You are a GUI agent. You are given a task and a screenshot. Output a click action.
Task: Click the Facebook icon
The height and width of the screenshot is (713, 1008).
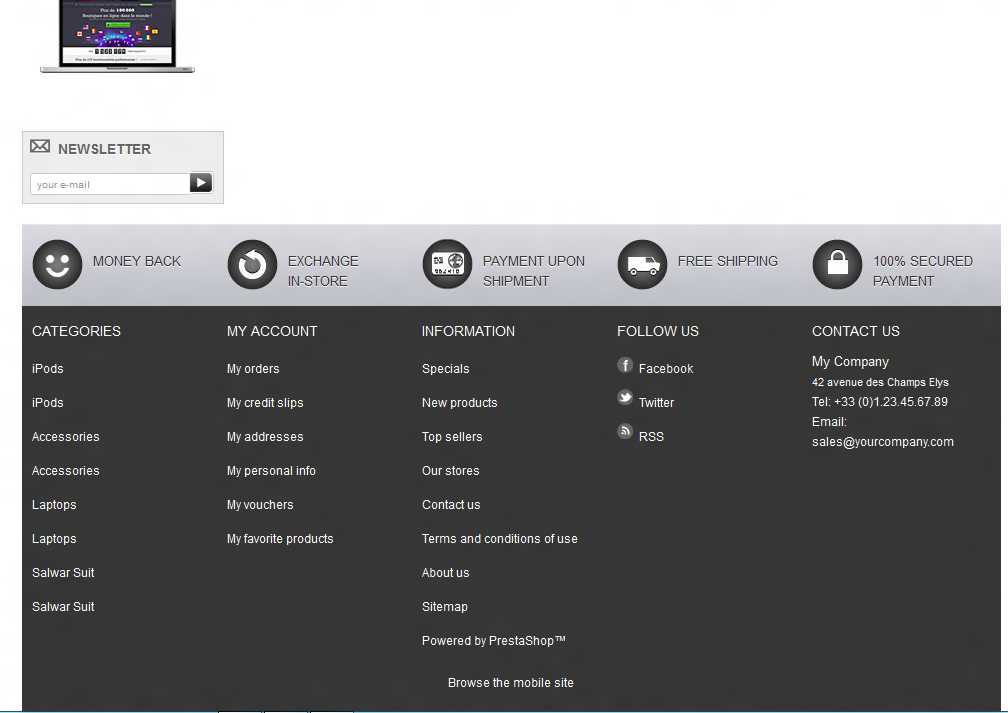625,366
